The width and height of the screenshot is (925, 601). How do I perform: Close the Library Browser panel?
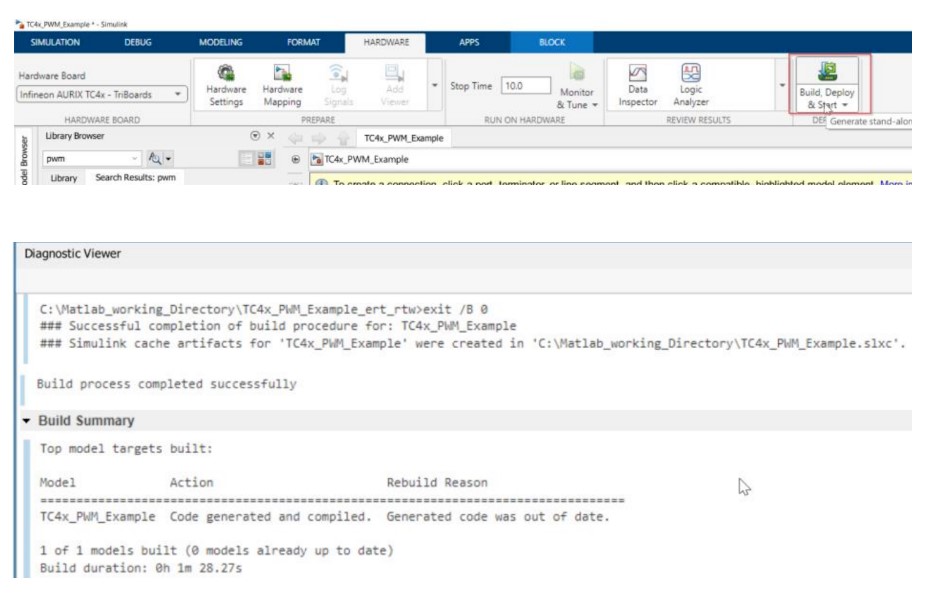pyautogui.click(x=271, y=136)
